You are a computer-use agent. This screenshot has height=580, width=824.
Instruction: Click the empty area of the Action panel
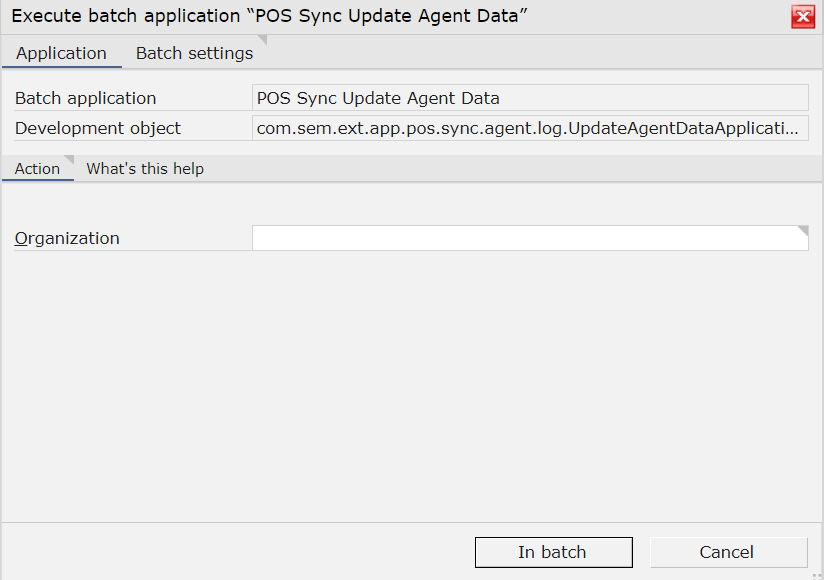(x=412, y=384)
